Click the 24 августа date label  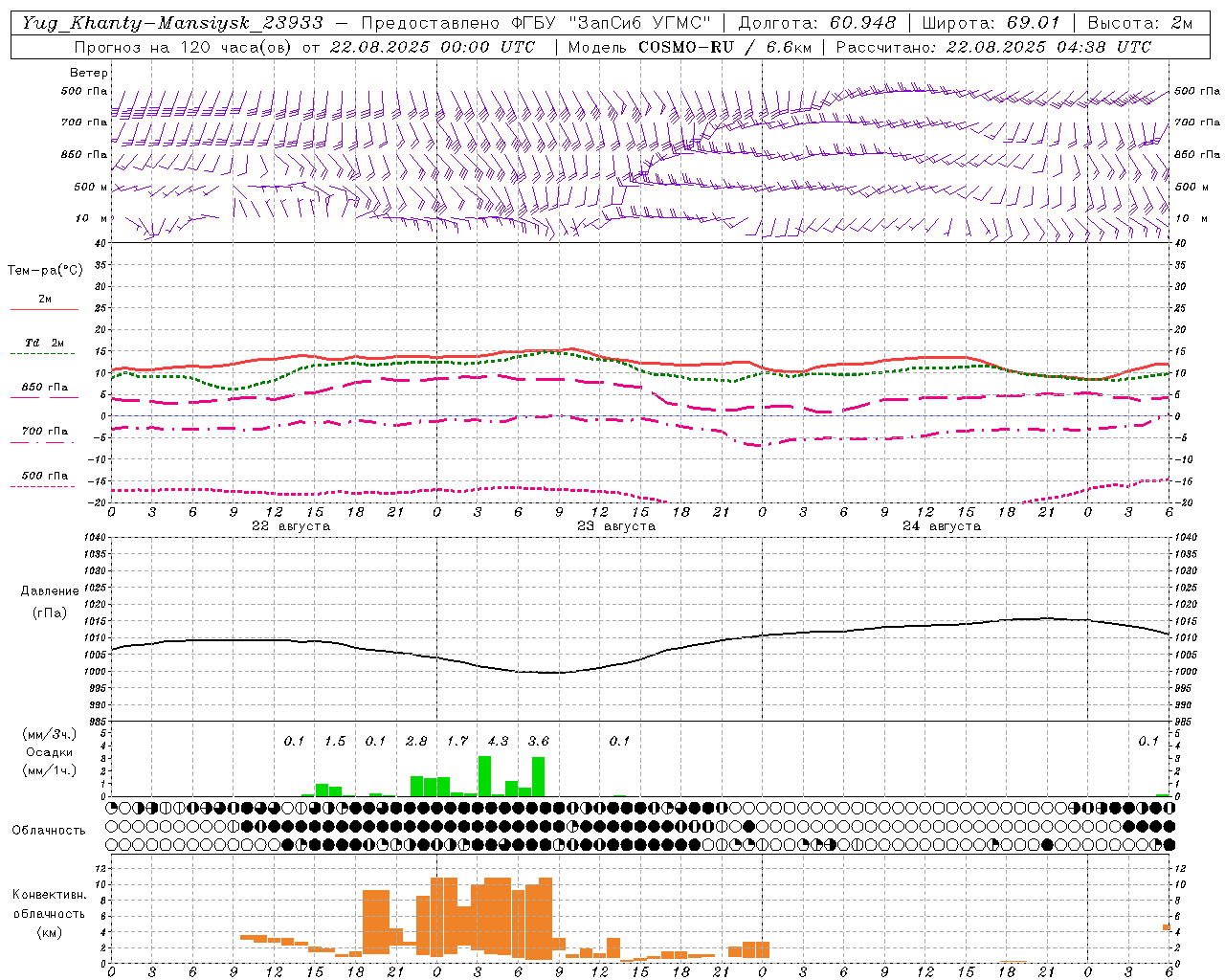tap(942, 526)
